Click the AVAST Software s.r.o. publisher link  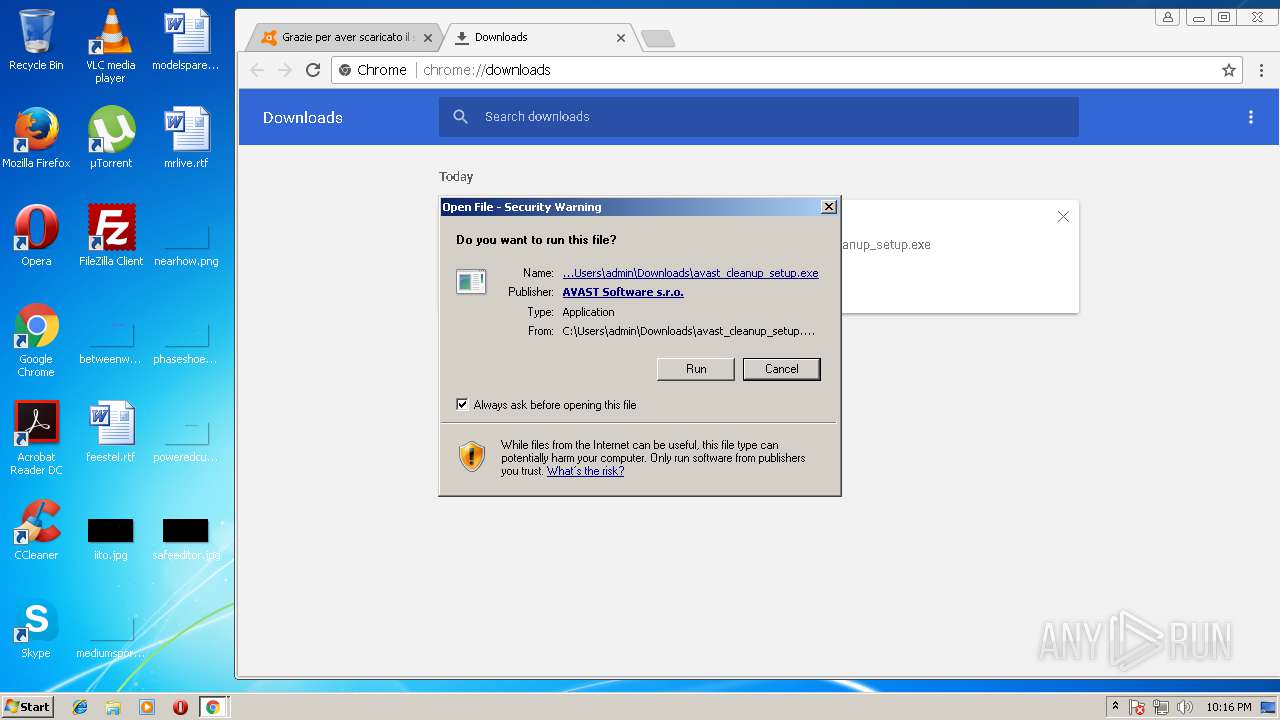coord(623,292)
